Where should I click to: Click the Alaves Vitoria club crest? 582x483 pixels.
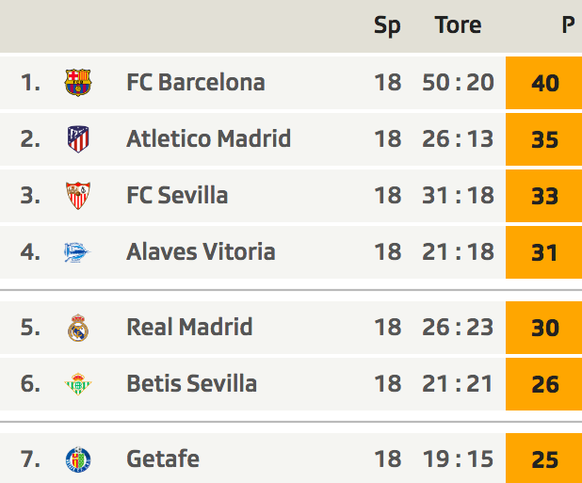(x=78, y=252)
